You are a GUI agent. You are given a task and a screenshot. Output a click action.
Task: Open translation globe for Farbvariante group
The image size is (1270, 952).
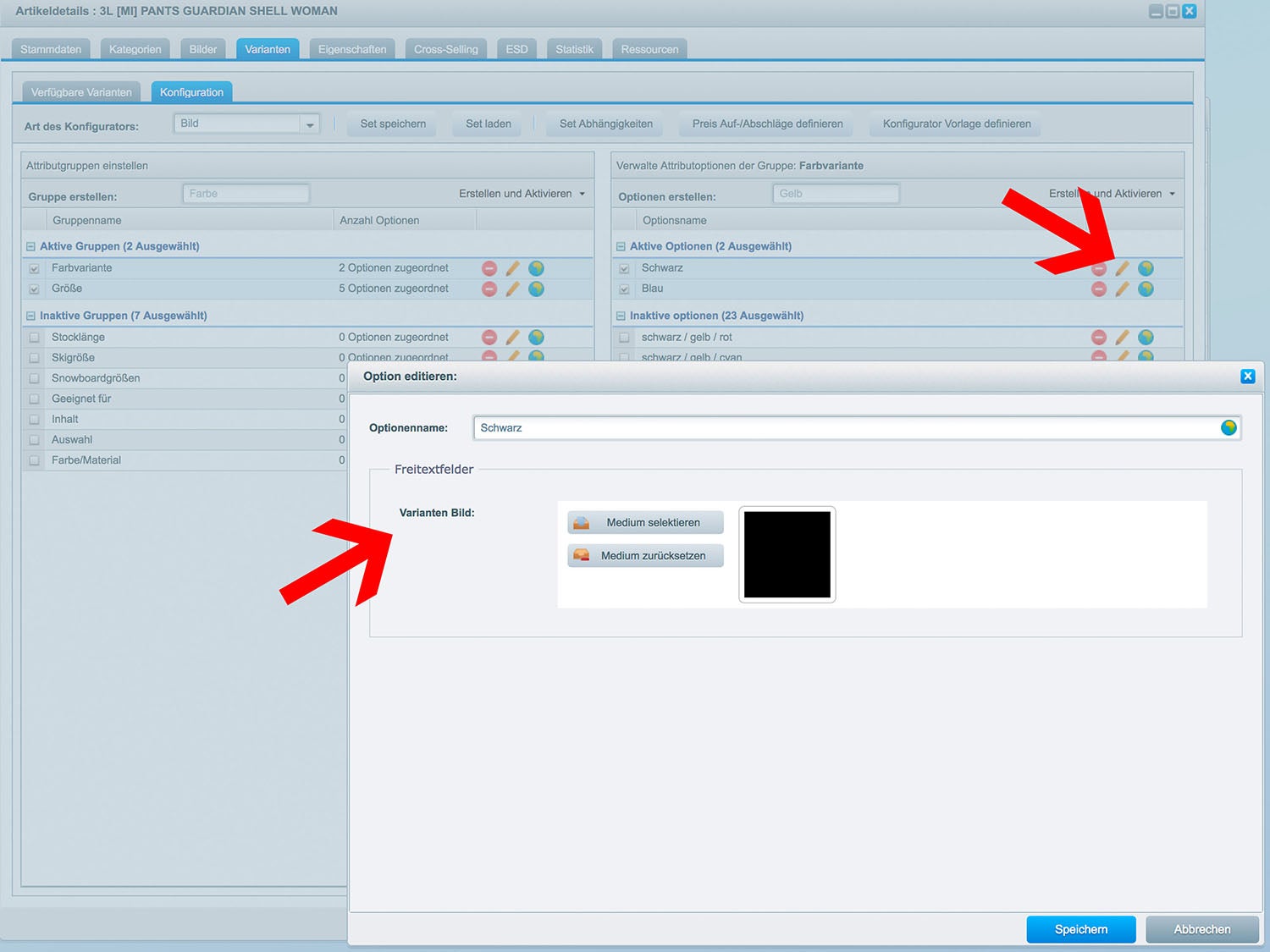pos(536,268)
